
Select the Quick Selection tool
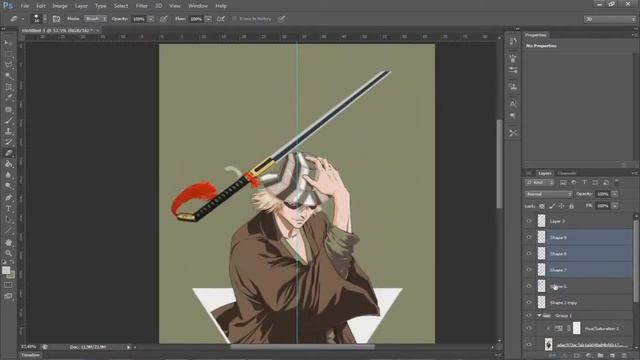click(x=8, y=76)
